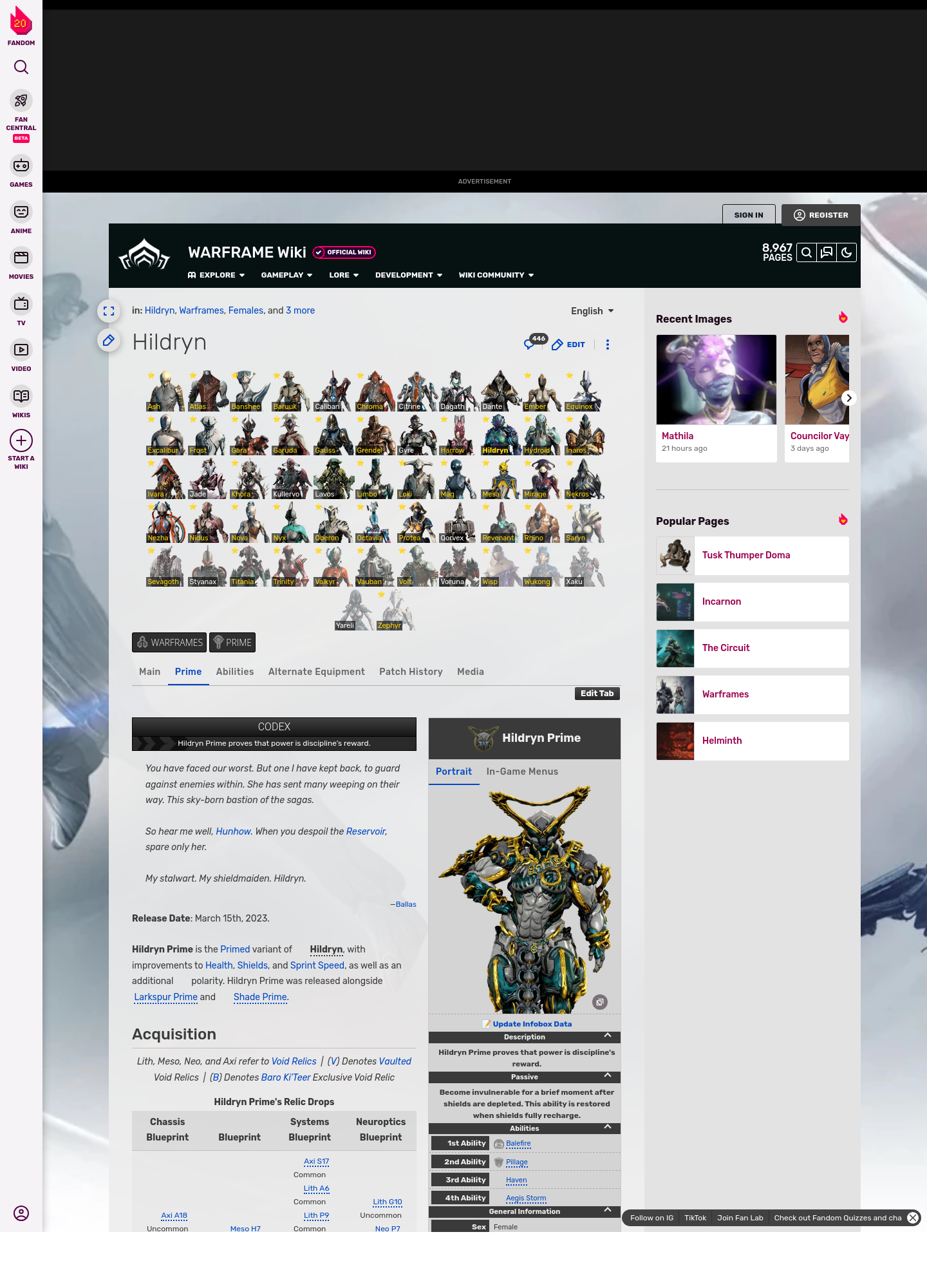Select the Excalibur warframe icon
Screen dimensions: 927x1288
coord(165,435)
